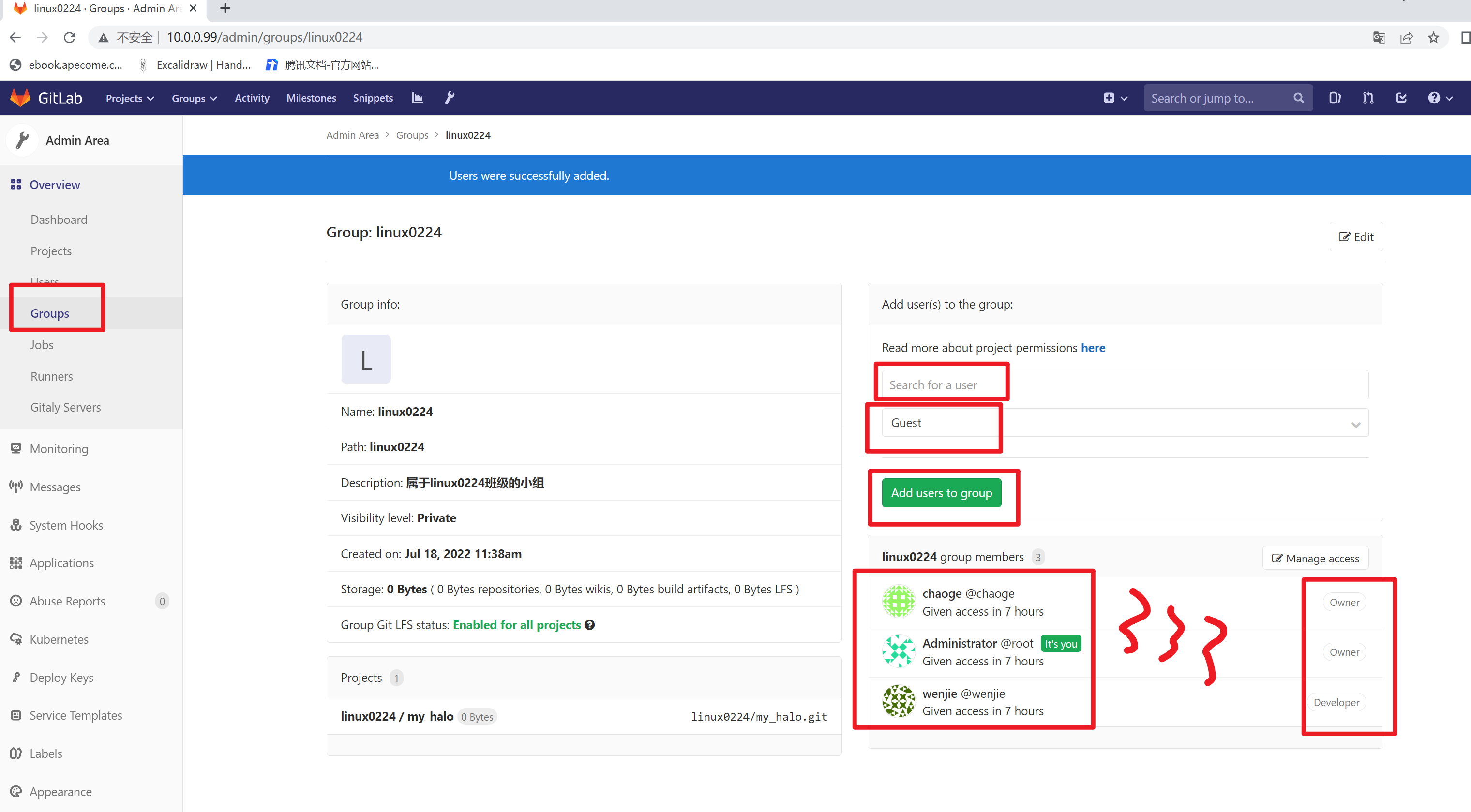This screenshot has height=812, width=1471.
Task: Open the issues icon in top navbar
Action: tap(1335, 98)
